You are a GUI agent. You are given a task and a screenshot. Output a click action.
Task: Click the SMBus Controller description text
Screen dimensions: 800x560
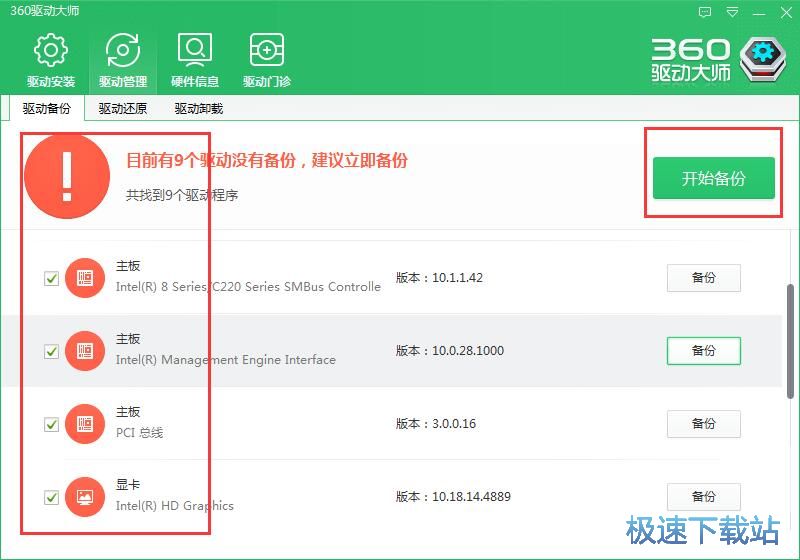248,287
